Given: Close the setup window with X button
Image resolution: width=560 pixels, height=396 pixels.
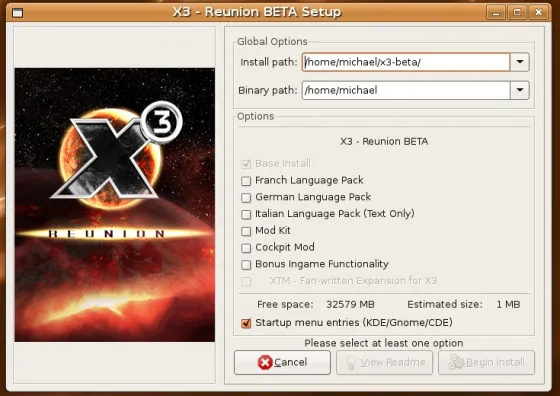Looking at the screenshot, I should 539,12.
